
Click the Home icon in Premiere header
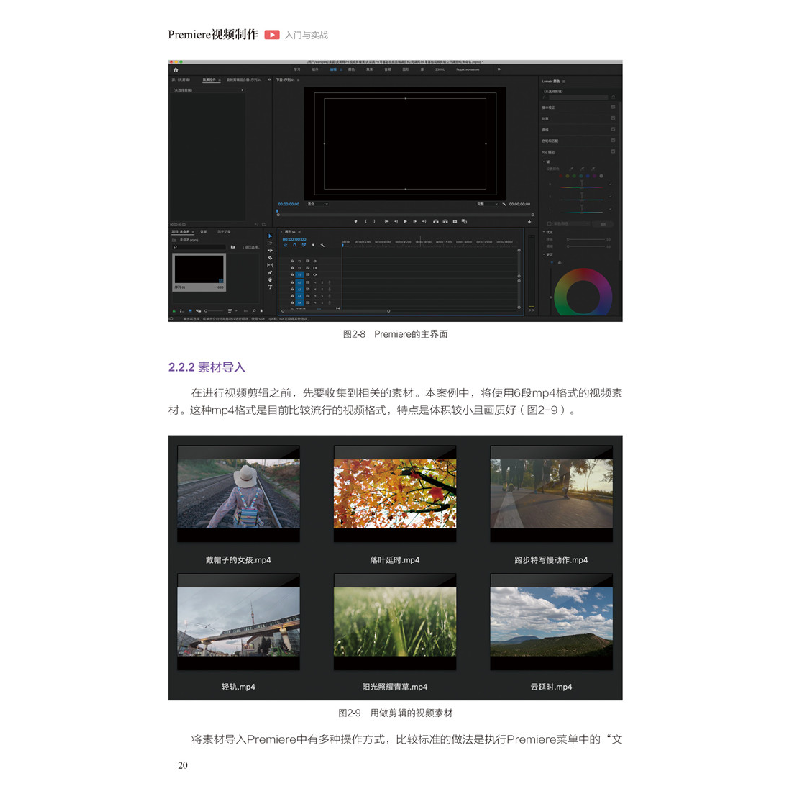click(x=176, y=70)
